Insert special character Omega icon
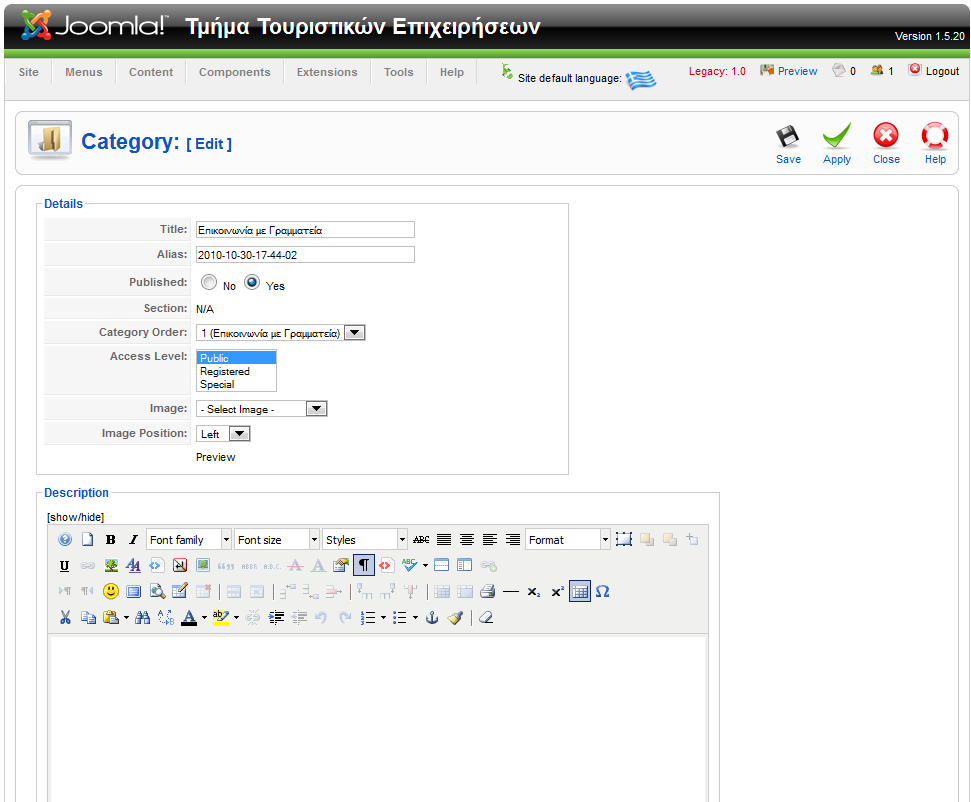971x802 pixels. 603,591
